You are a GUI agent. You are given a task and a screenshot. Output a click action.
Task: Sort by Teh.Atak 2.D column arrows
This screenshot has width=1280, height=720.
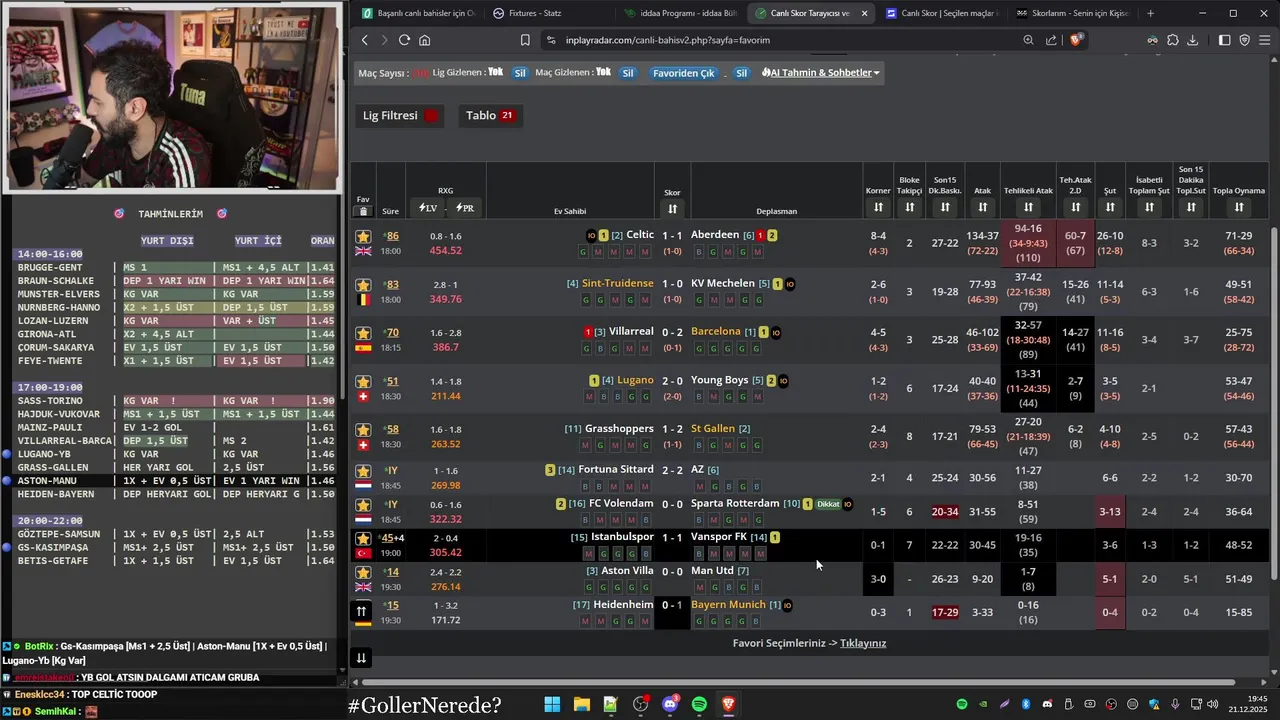(x=1075, y=207)
